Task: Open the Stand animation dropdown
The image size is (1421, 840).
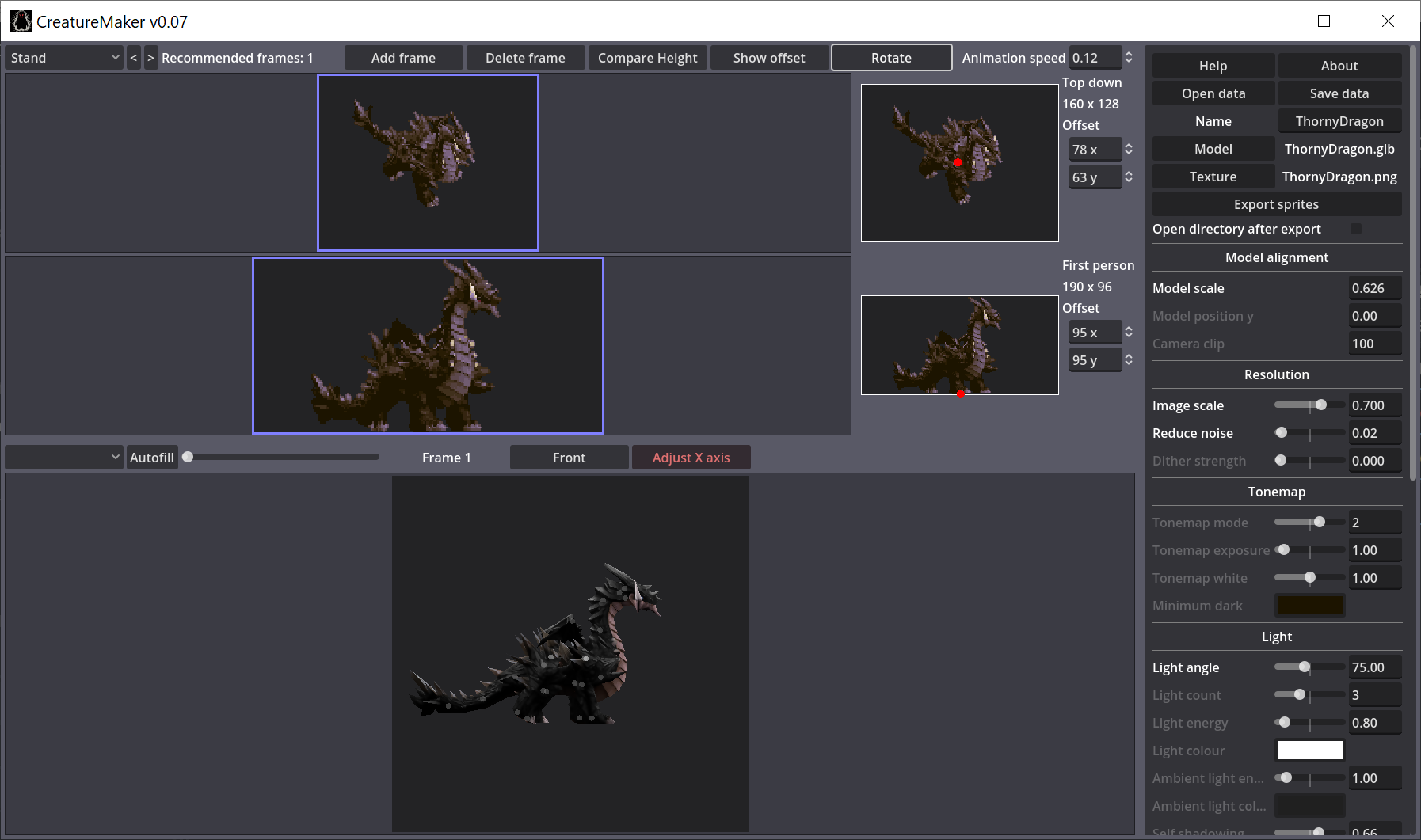Action: 63,57
